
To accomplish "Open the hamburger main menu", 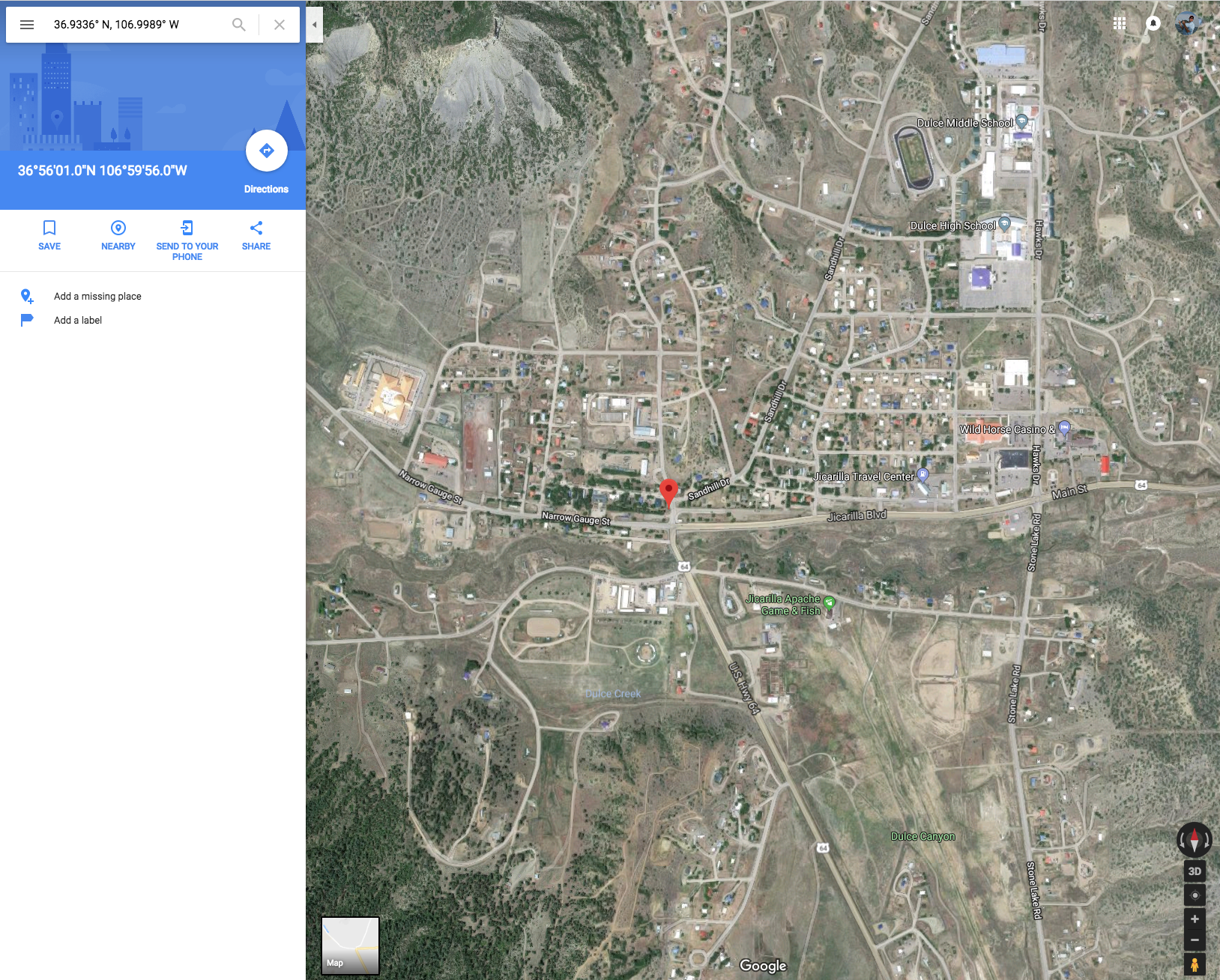I will point(27,25).
